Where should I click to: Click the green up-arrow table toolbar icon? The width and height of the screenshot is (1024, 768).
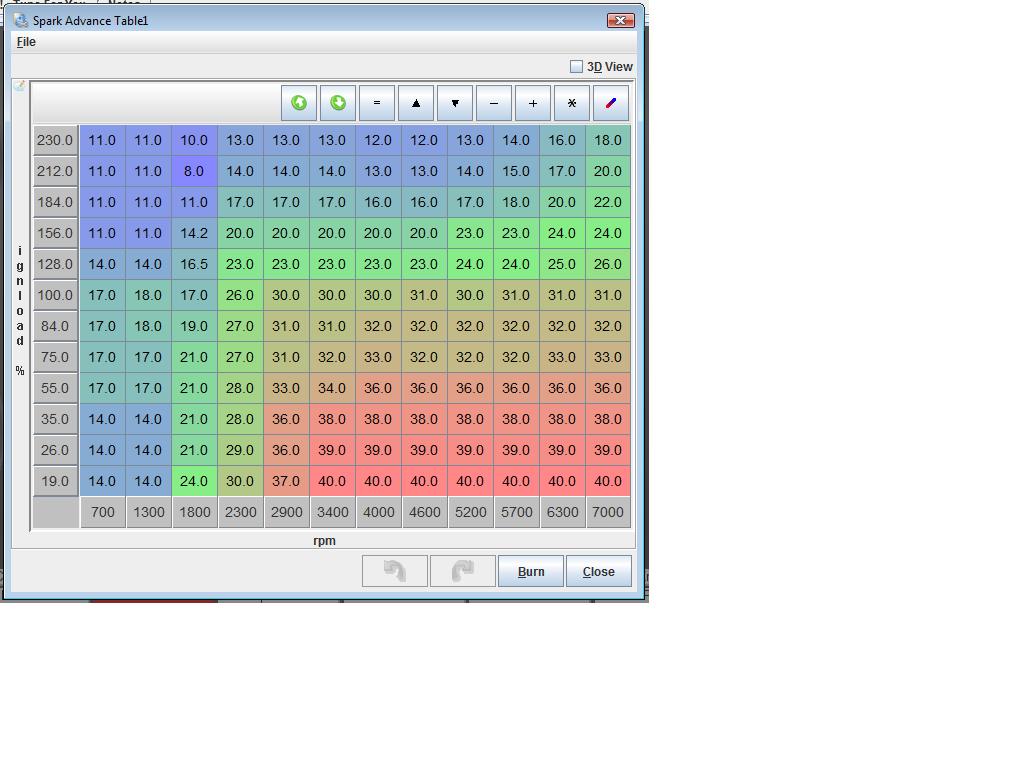299,103
